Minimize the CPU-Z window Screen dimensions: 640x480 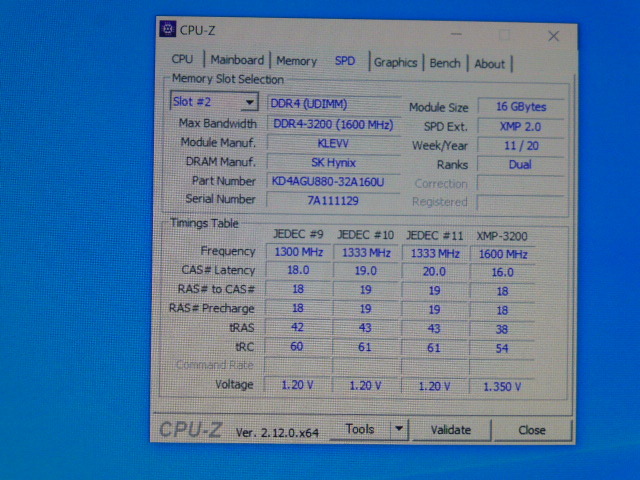pyautogui.click(x=456, y=34)
